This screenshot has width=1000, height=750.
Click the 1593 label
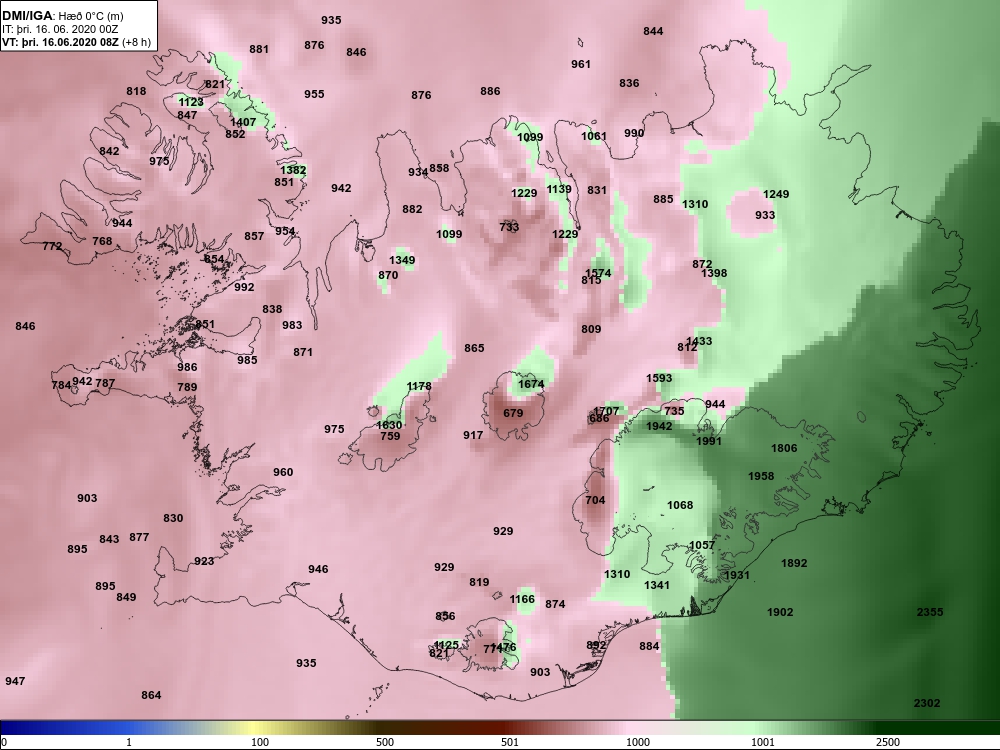click(x=659, y=378)
